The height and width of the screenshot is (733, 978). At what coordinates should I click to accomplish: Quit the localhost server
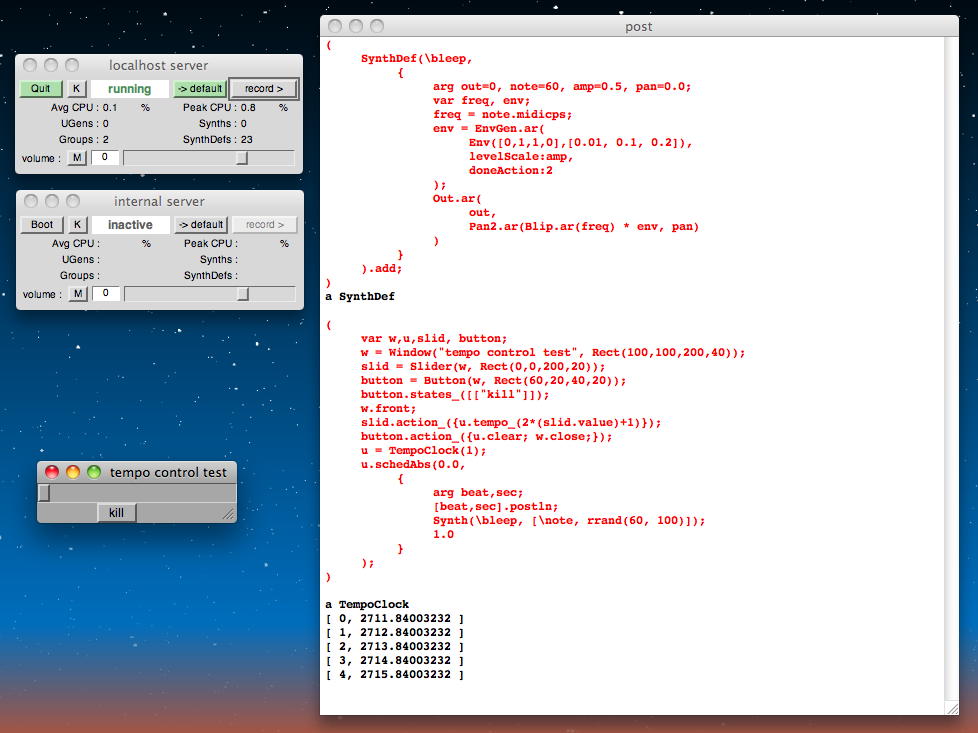[40, 89]
